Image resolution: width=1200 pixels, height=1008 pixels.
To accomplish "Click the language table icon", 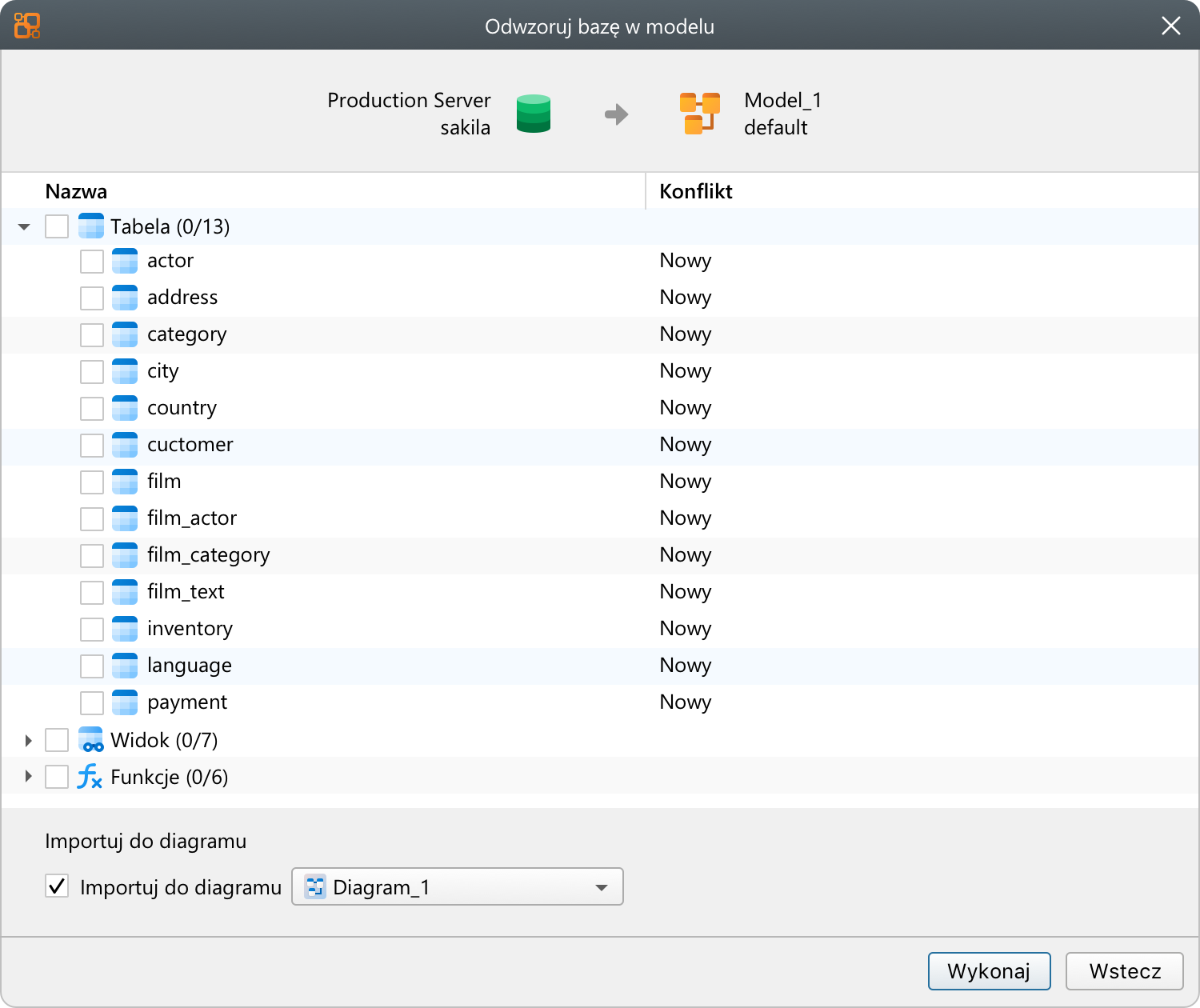I will pyautogui.click(x=125, y=666).
